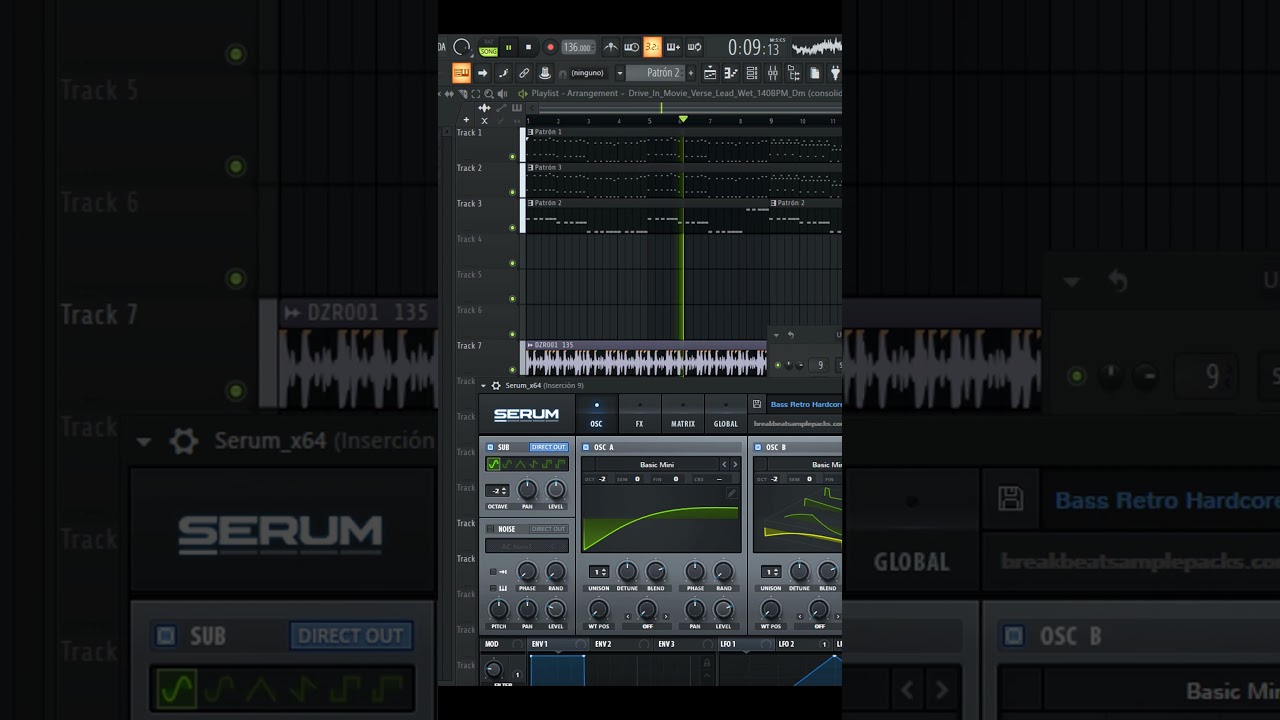Toggle SUB DIRECT OUT button
Screen dimensions: 1280x720
click(x=548, y=447)
